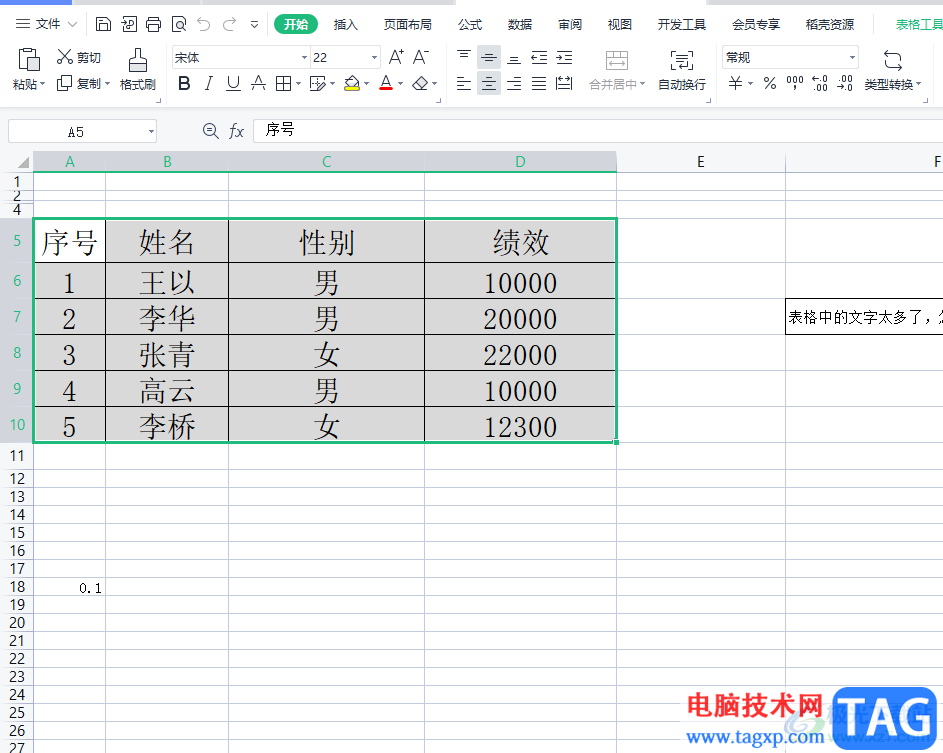Align text right
Image resolution: width=943 pixels, height=753 pixels.
tap(514, 83)
